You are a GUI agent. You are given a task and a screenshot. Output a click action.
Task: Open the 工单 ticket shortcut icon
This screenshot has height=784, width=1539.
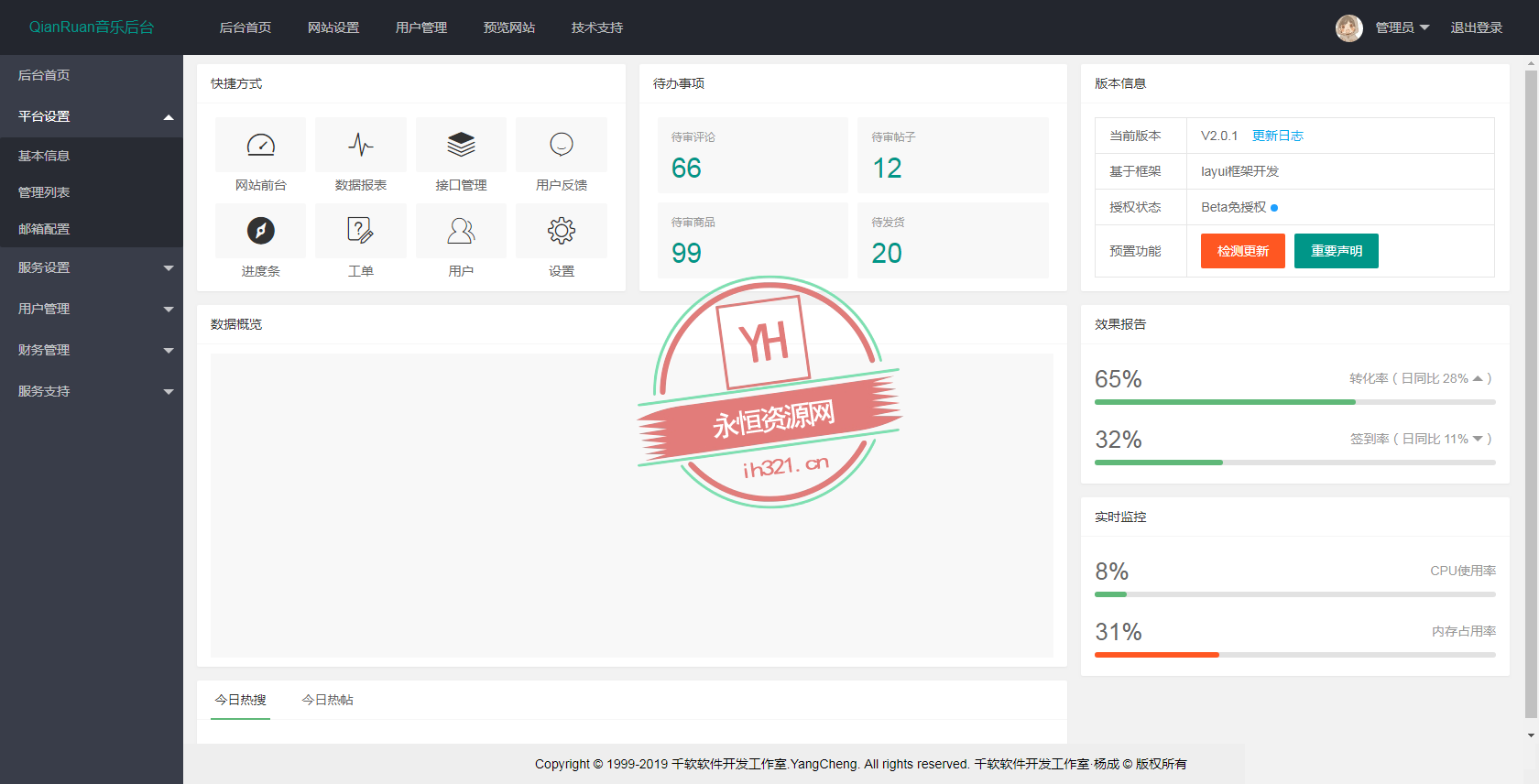(x=361, y=231)
